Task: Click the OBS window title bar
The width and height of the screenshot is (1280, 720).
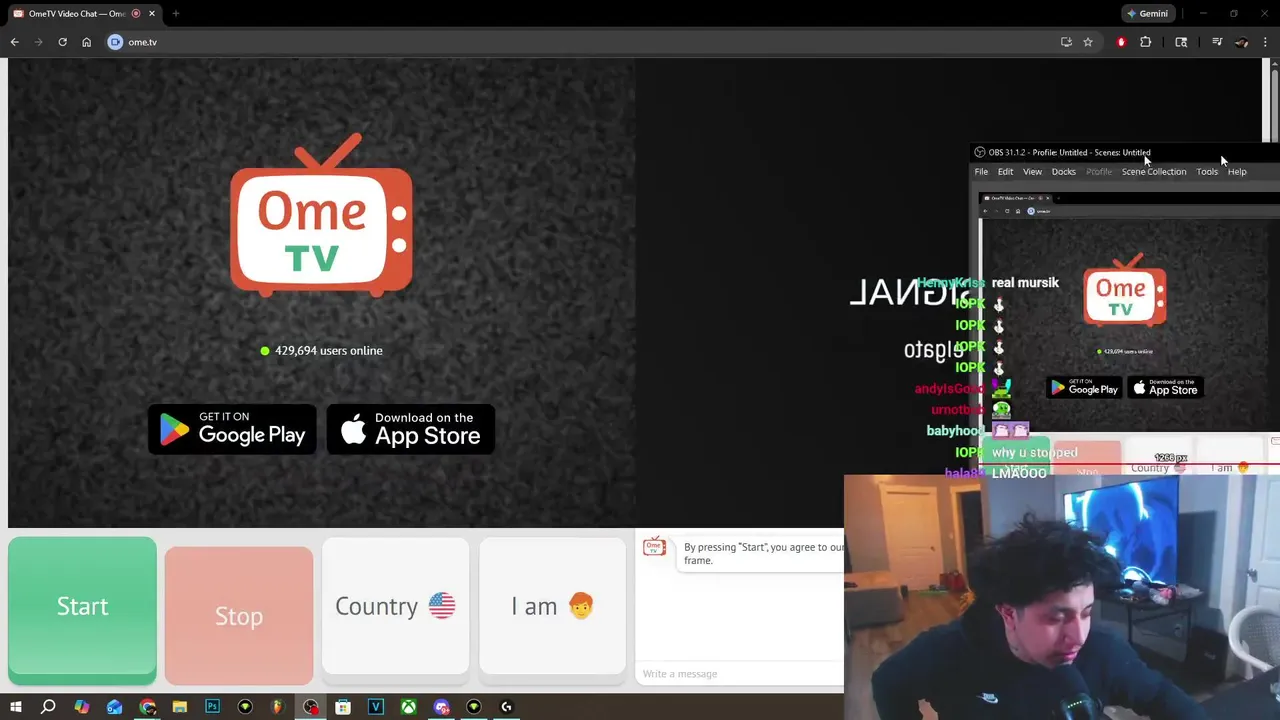Action: tap(1125, 152)
